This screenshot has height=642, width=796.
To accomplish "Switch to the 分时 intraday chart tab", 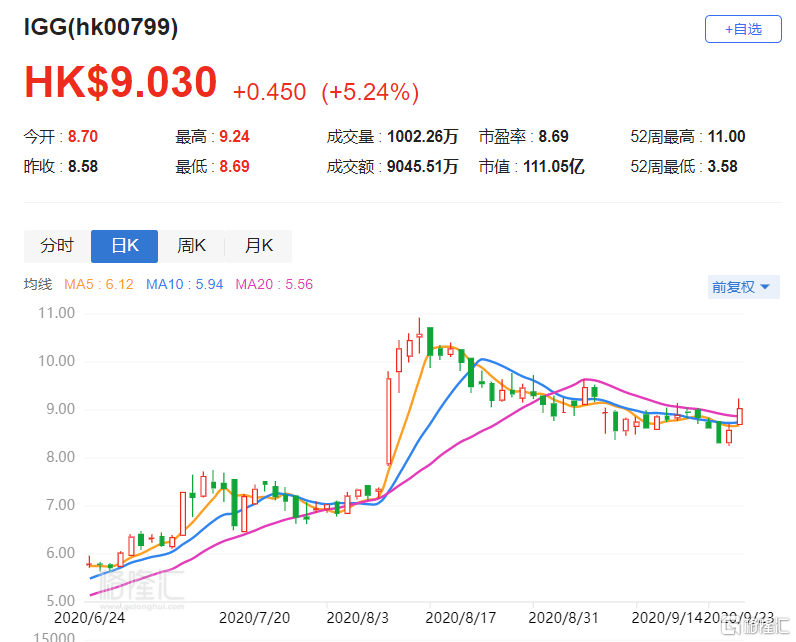I will 57,246.
